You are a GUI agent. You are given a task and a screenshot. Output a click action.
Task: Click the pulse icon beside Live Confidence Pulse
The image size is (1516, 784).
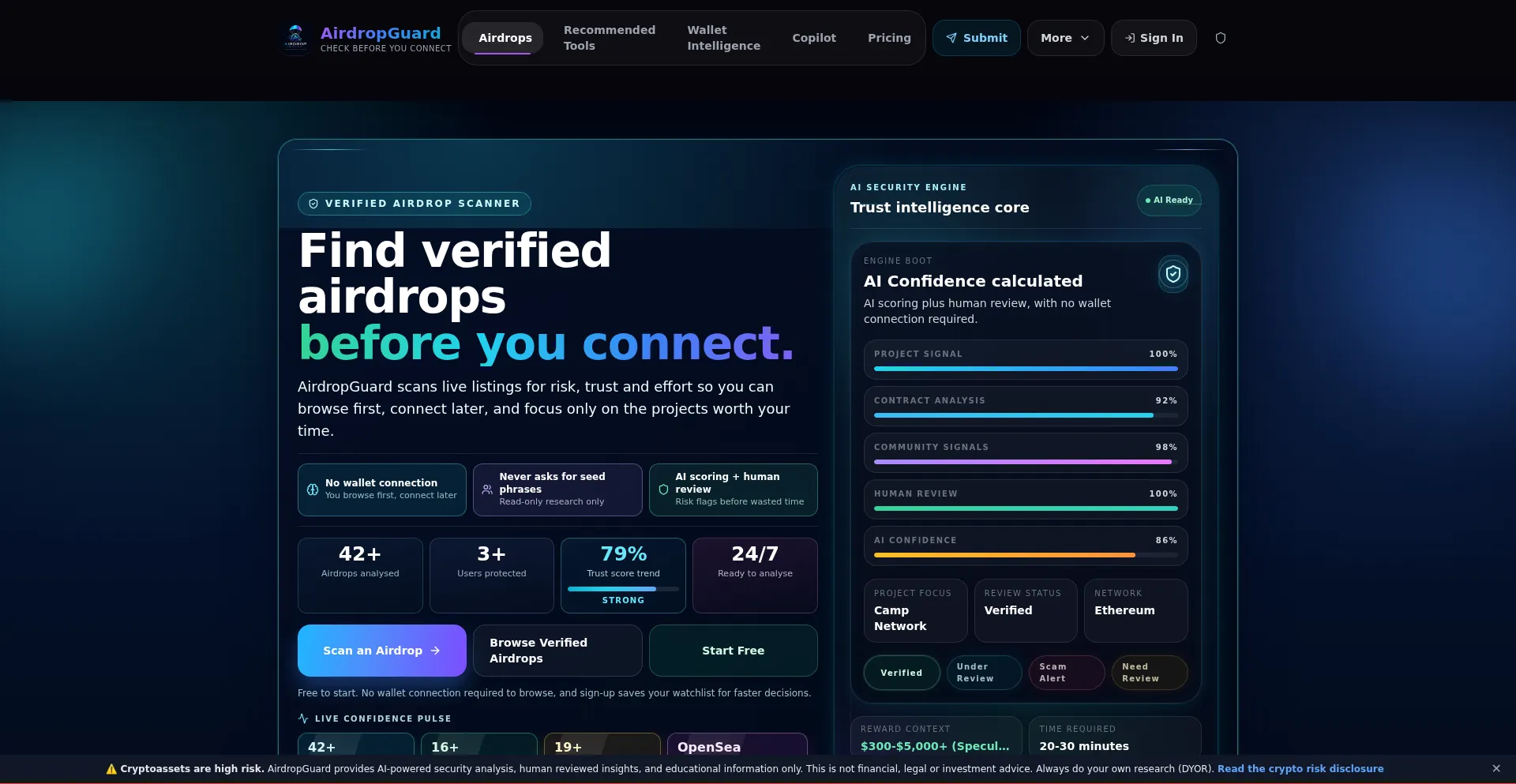coord(303,718)
